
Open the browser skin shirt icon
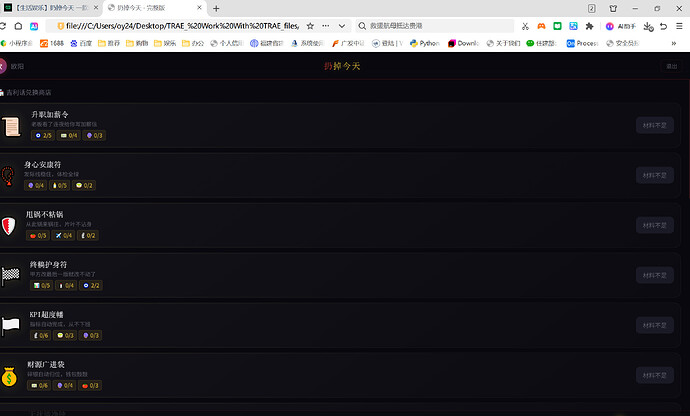tap(613, 8)
